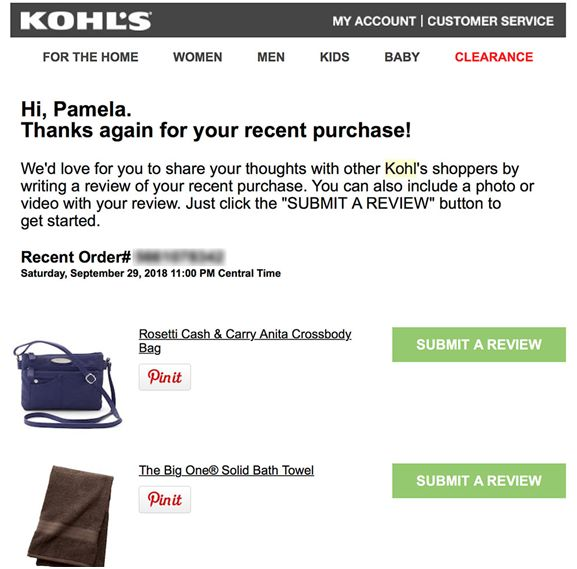Click the brown bath towel product image
Viewport: 577px width, 569px height.
pyautogui.click(x=71, y=516)
